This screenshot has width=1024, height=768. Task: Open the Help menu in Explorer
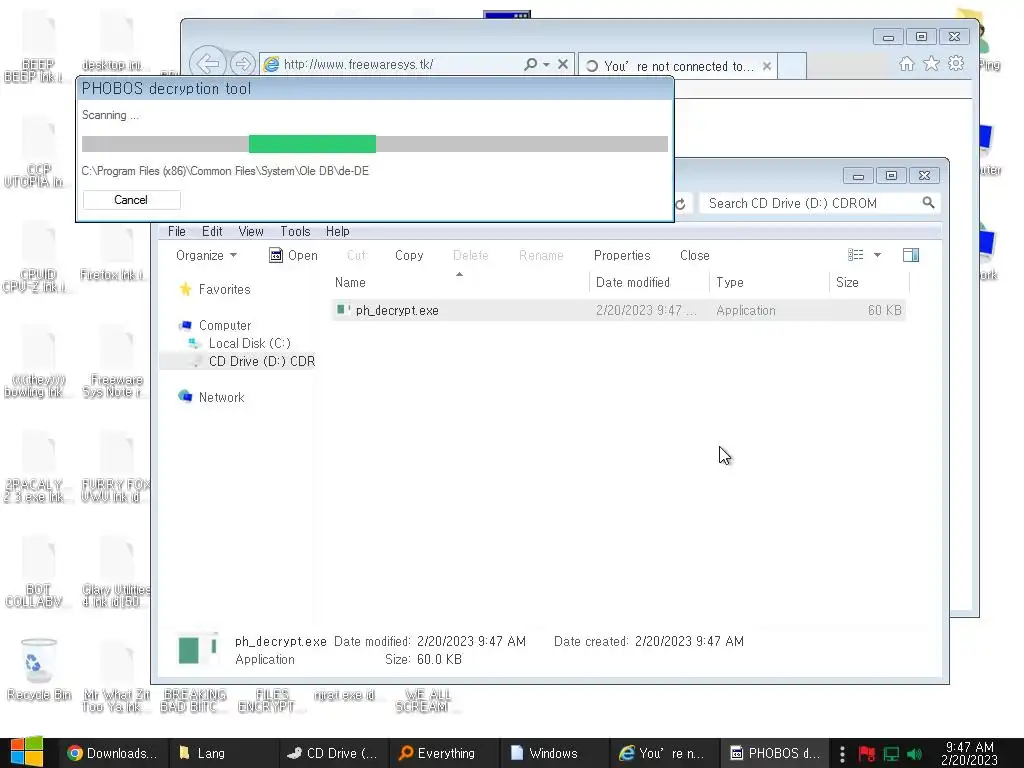click(x=338, y=231)
